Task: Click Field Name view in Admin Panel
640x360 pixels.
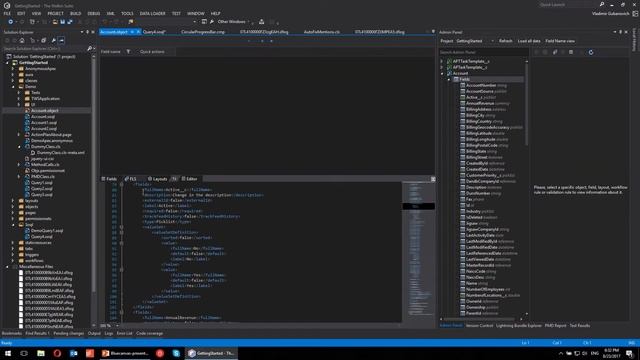Action: (560, 41)
